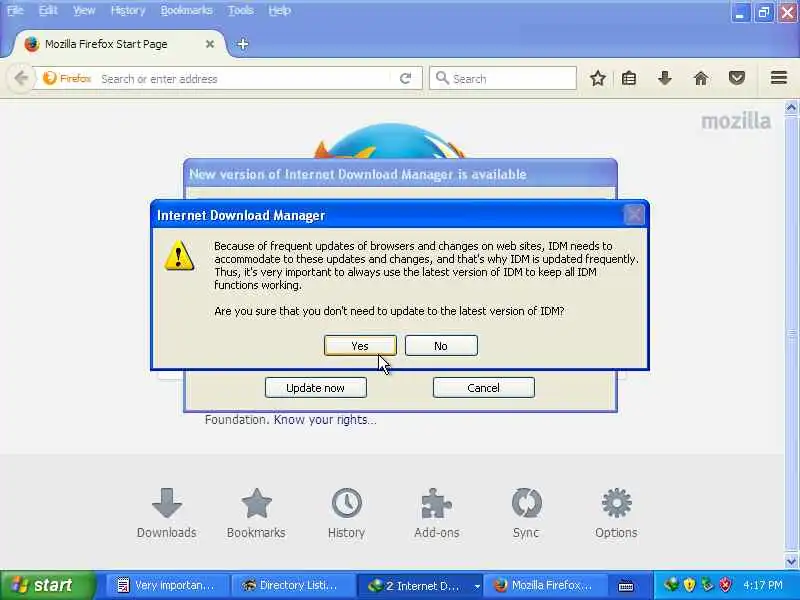The height and width of the screenshot is (600, 800).
Task: Switch to the Very Importan... taskbar item
Action: 166,586
